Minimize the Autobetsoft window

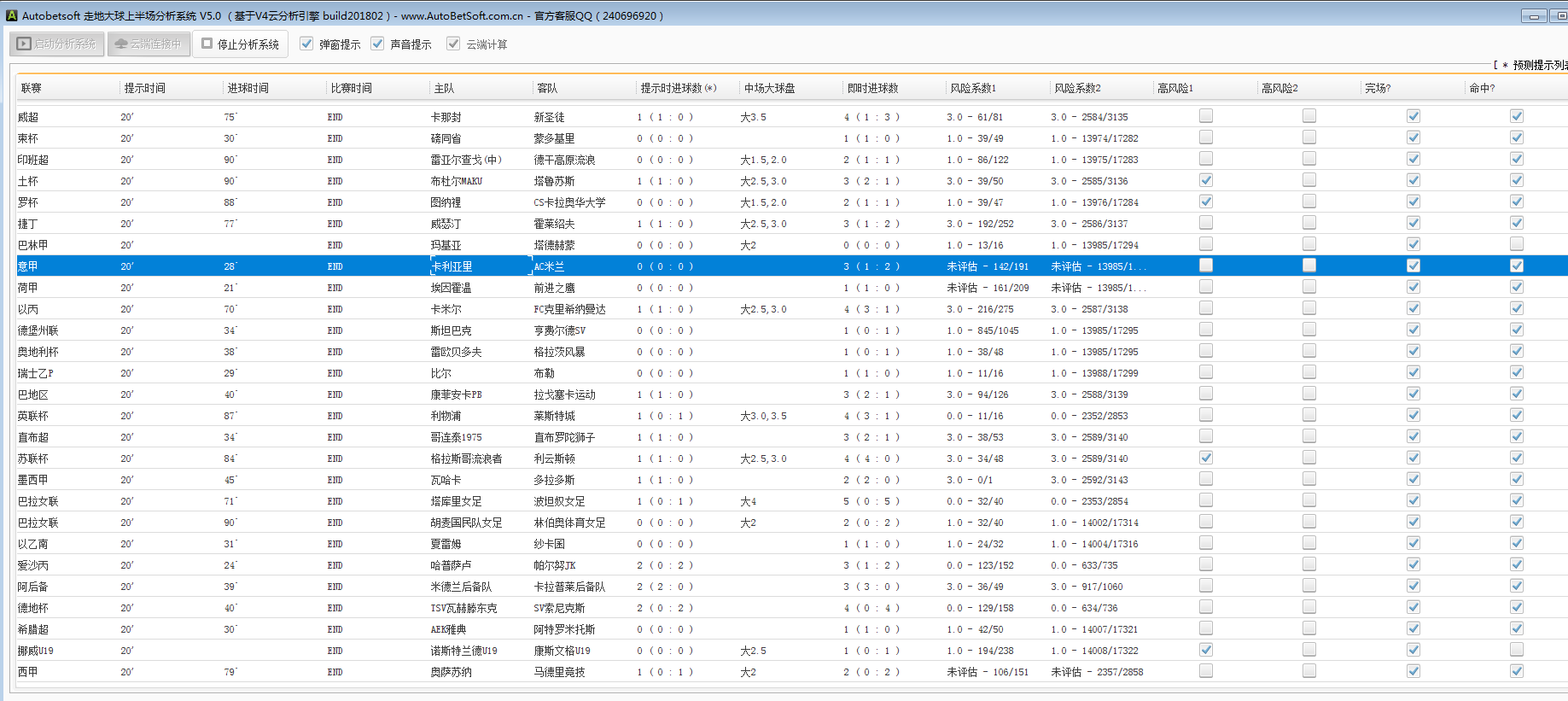(x=1533, y=16)
